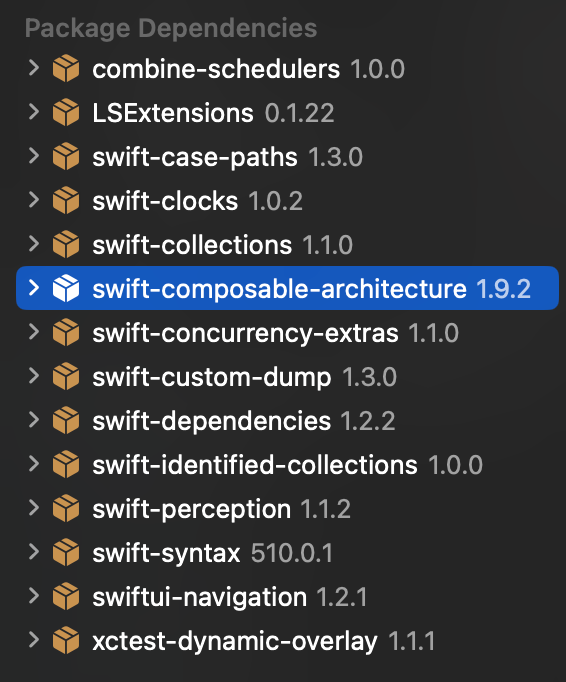Click the swift-custom-dump package icon
This screenshot has height=682, width=566.
pyautogui.click(x=66, y=377)
